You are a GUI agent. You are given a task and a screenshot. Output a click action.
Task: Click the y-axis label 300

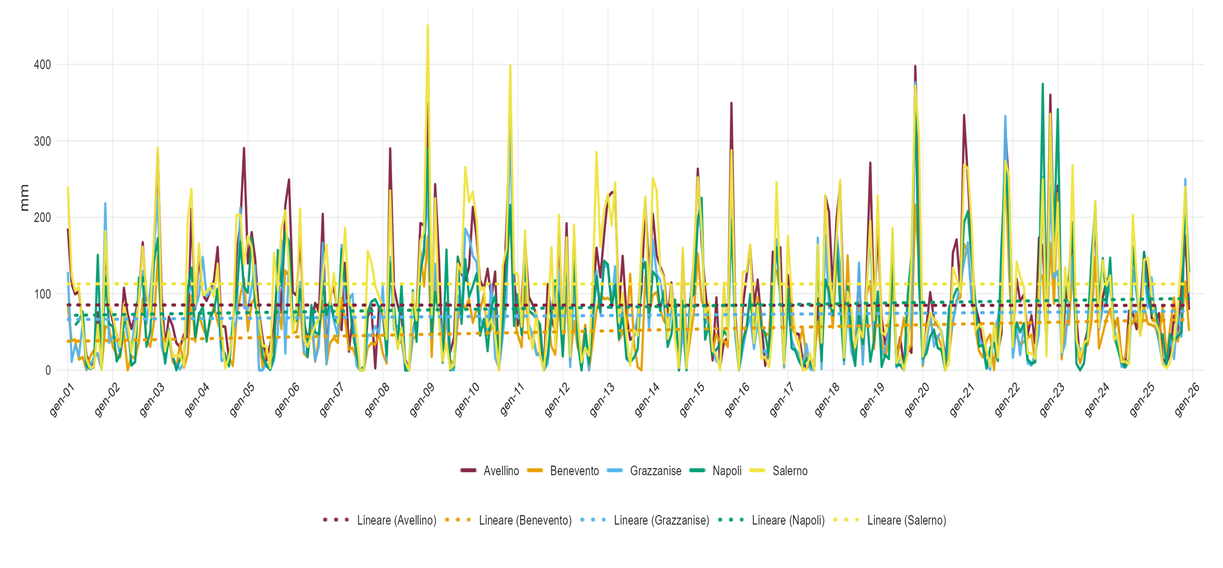(x=43, y=141)
